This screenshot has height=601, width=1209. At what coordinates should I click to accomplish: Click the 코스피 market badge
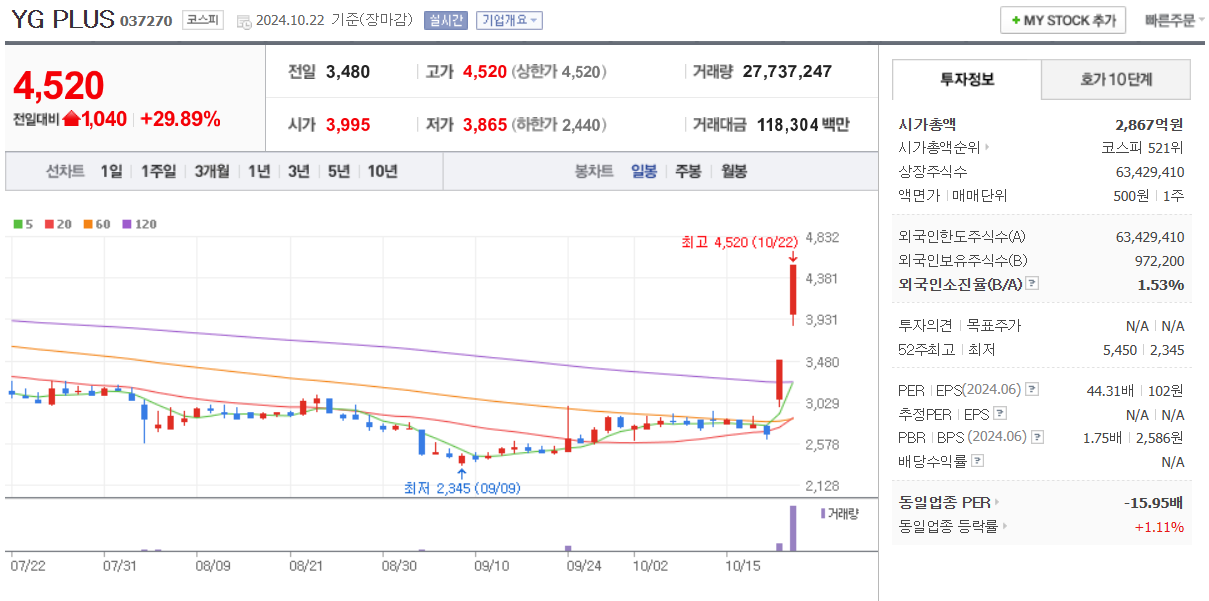pos(203,20)
